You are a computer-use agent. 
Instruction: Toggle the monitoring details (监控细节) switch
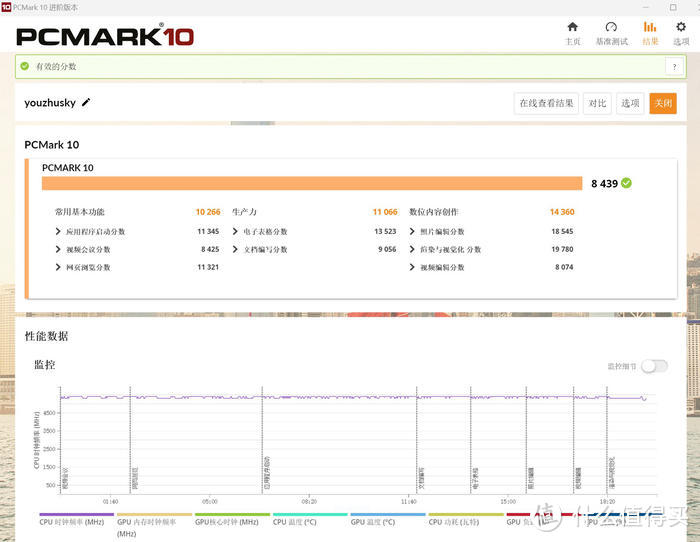point(654,366)
